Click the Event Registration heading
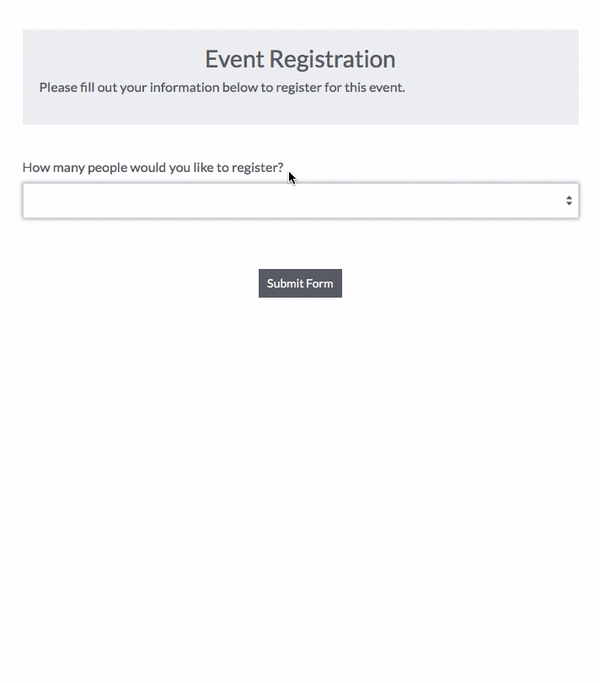The height and width of the screenshot is (683, 600). pos(300,59)
